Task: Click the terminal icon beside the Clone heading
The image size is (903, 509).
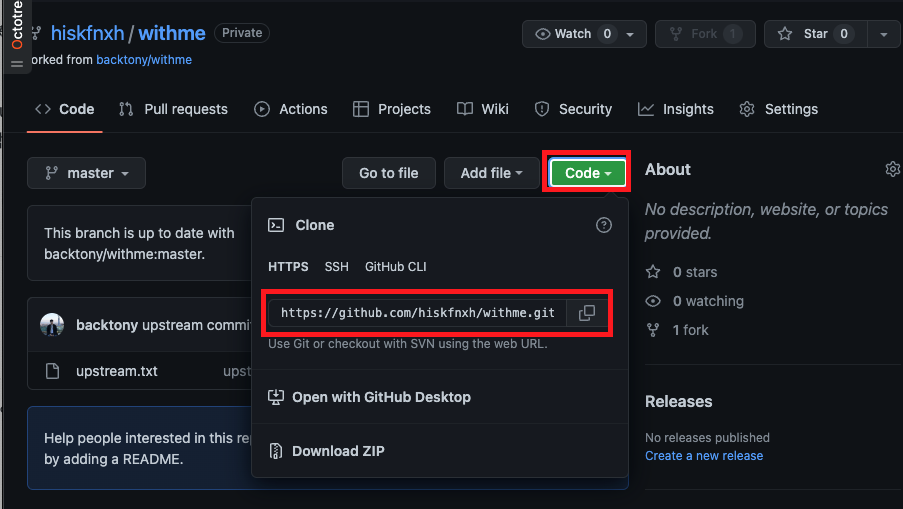Action: [276, 225]
